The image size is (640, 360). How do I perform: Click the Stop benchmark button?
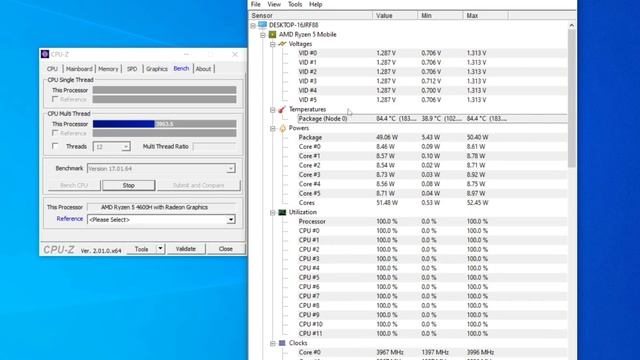point(129,185)
